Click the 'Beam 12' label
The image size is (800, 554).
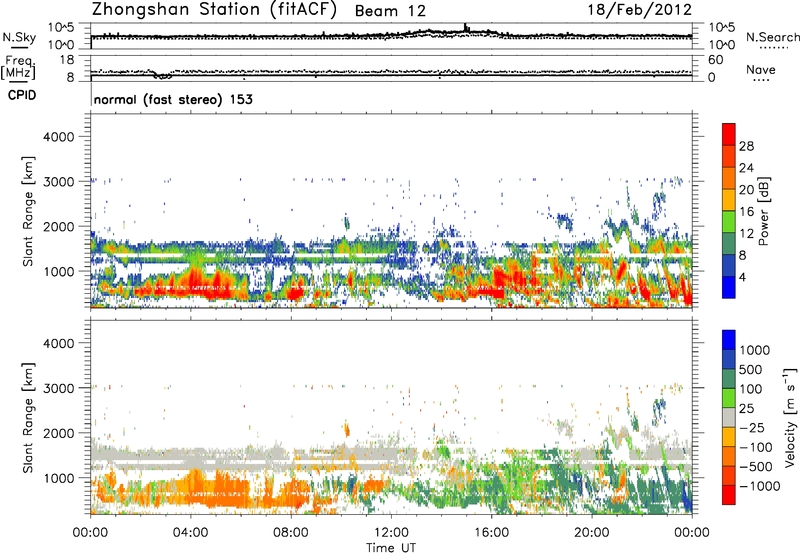point(390,11)
